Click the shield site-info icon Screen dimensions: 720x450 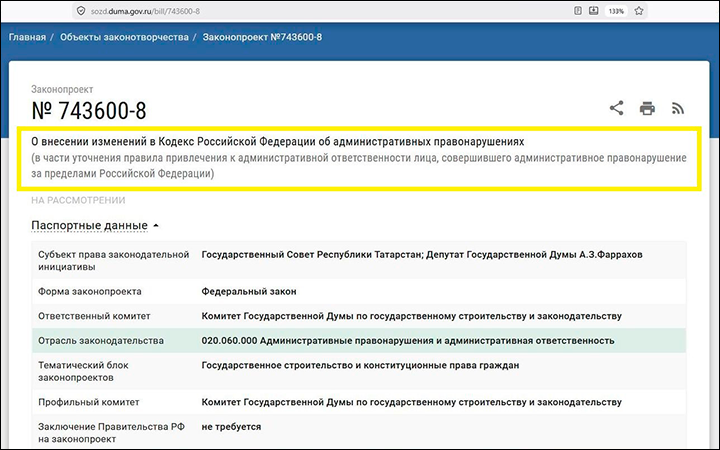tap(81, 11)
